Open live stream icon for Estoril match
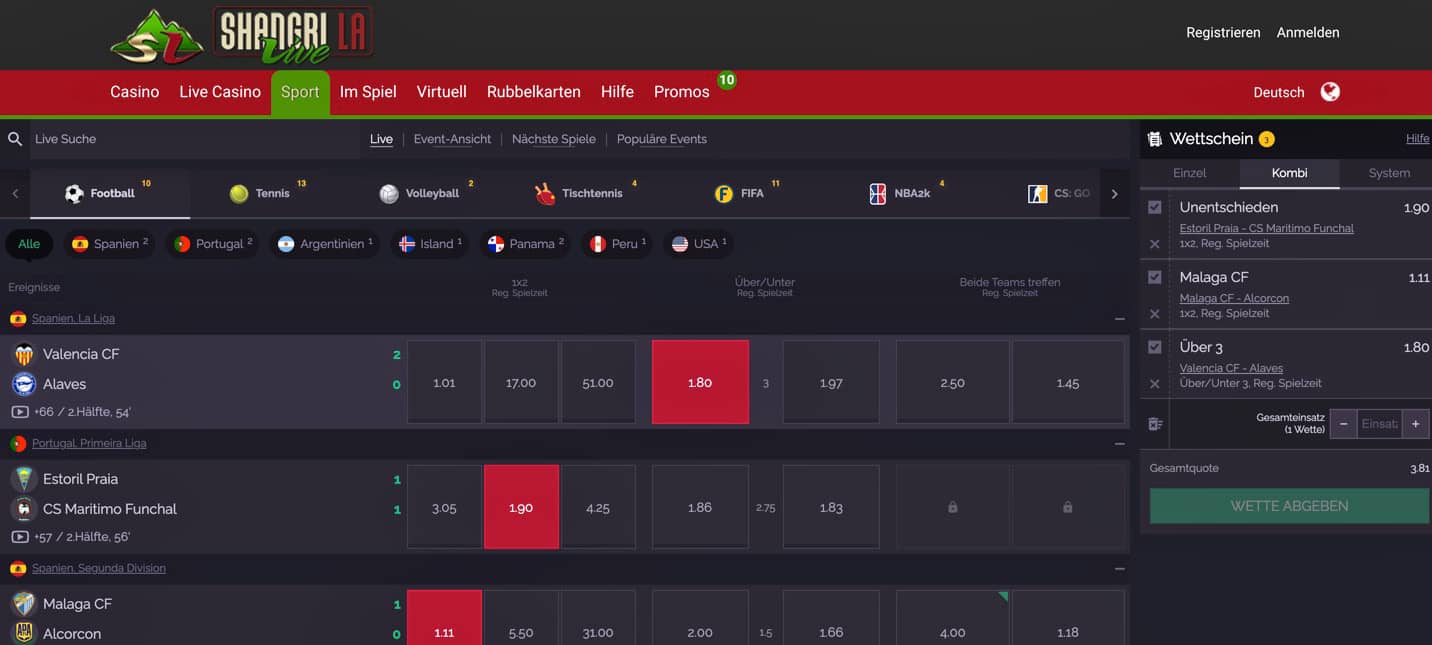 tap(20, 537)
